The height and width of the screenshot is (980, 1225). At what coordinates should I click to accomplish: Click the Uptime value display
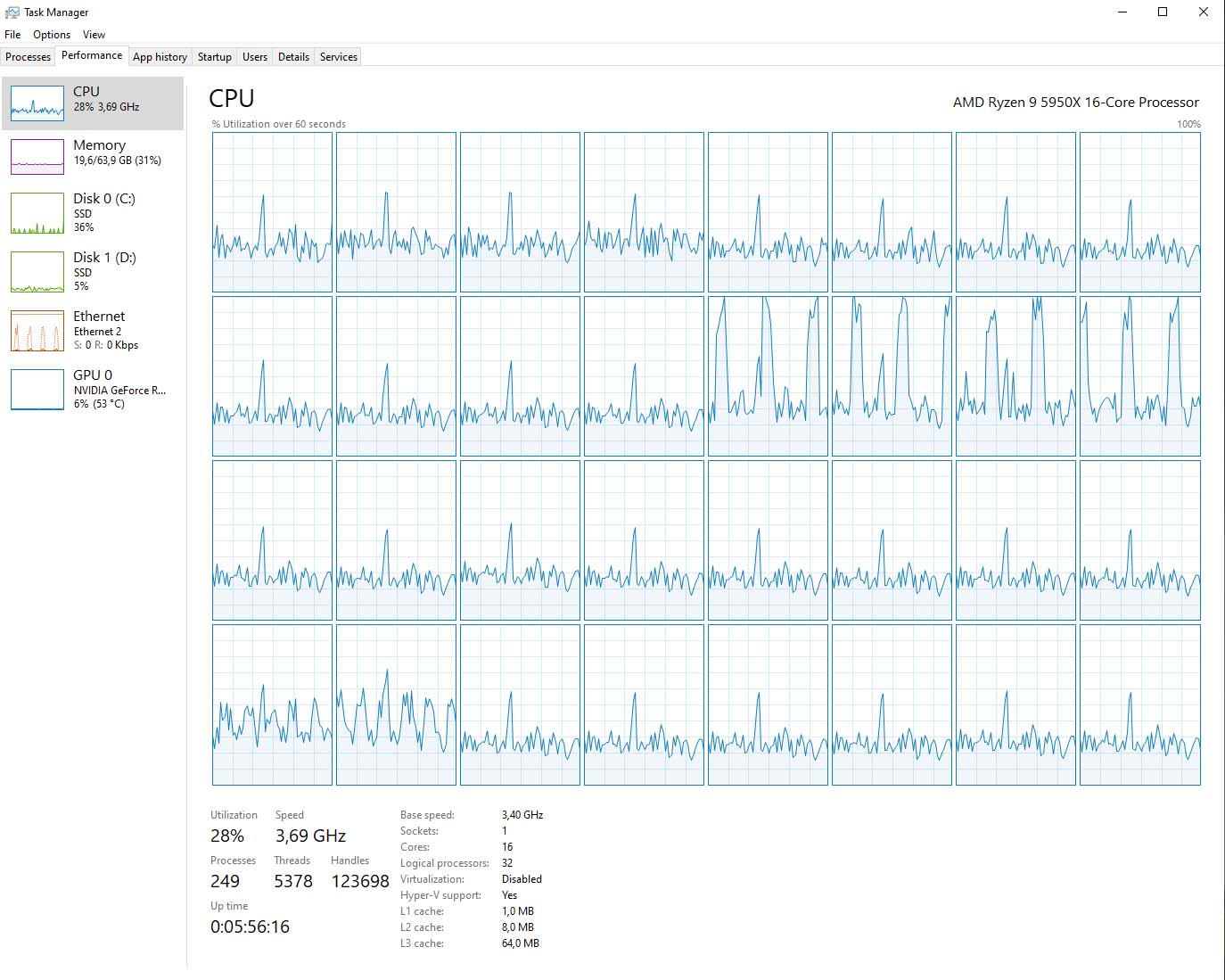(250, 926)
